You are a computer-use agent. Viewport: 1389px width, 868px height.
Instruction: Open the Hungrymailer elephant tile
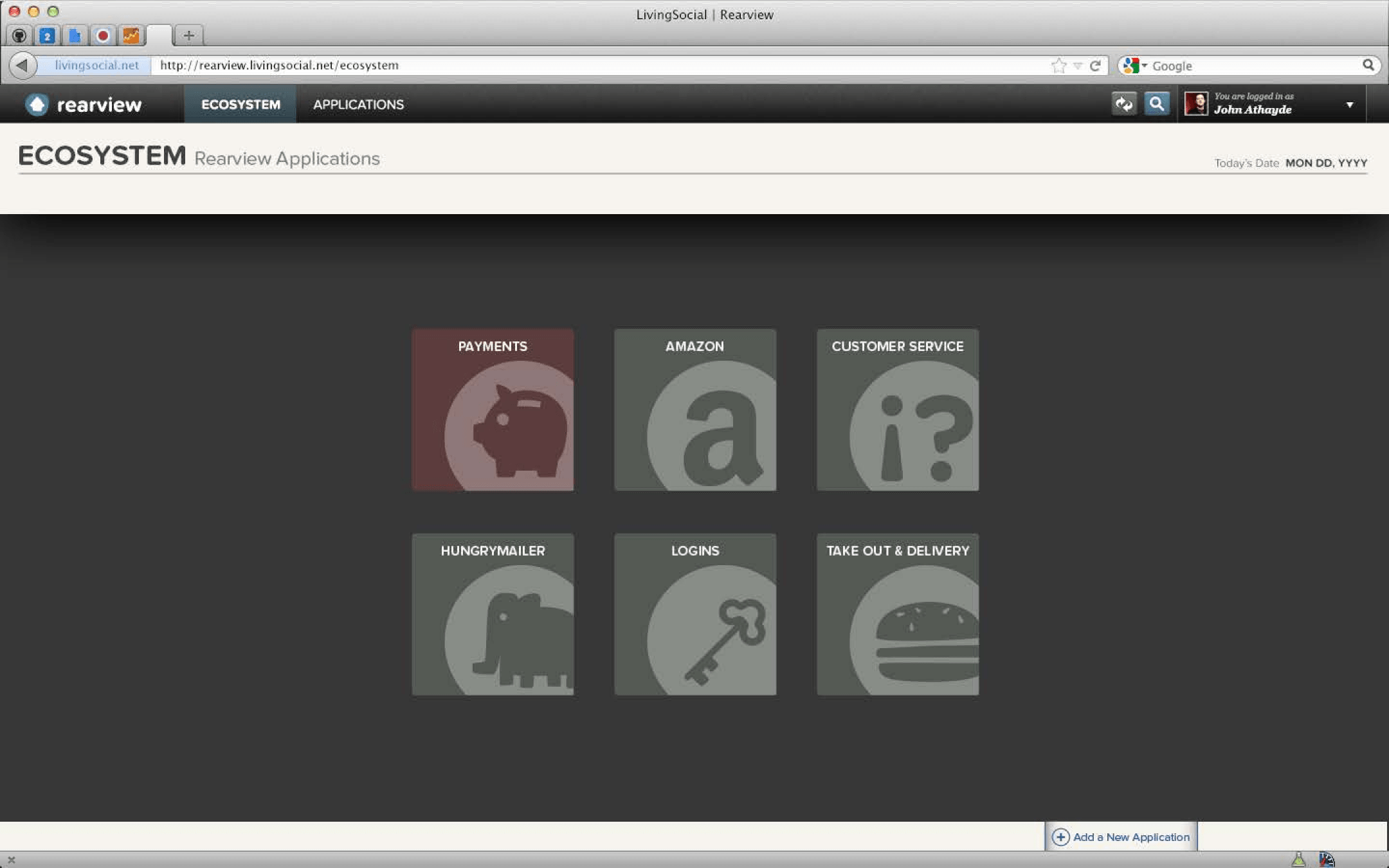click(493, 614)
